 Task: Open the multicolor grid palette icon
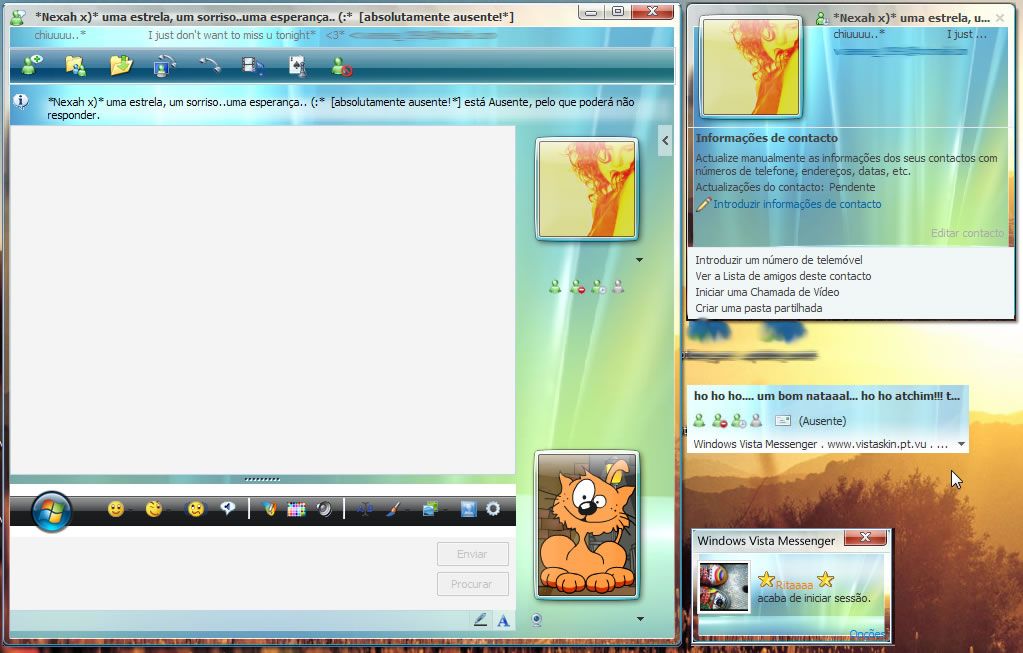coord(296,509)
